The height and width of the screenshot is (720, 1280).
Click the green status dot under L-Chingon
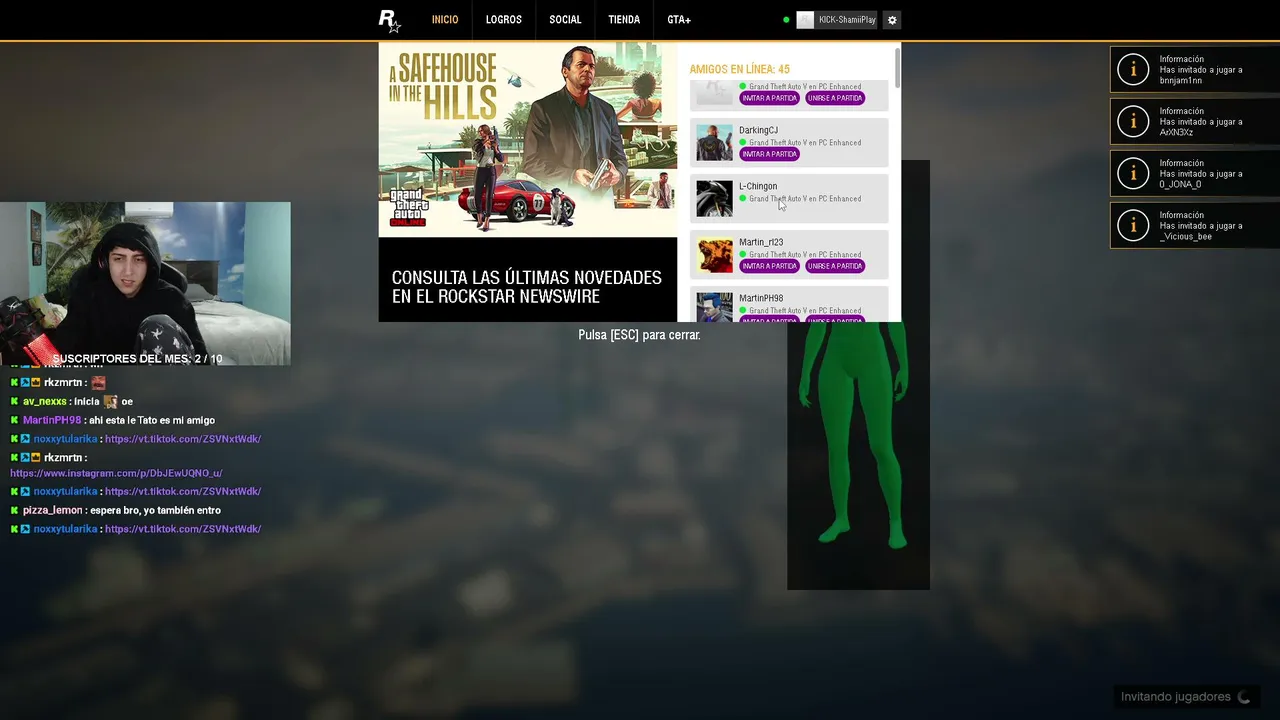point(743,199)
